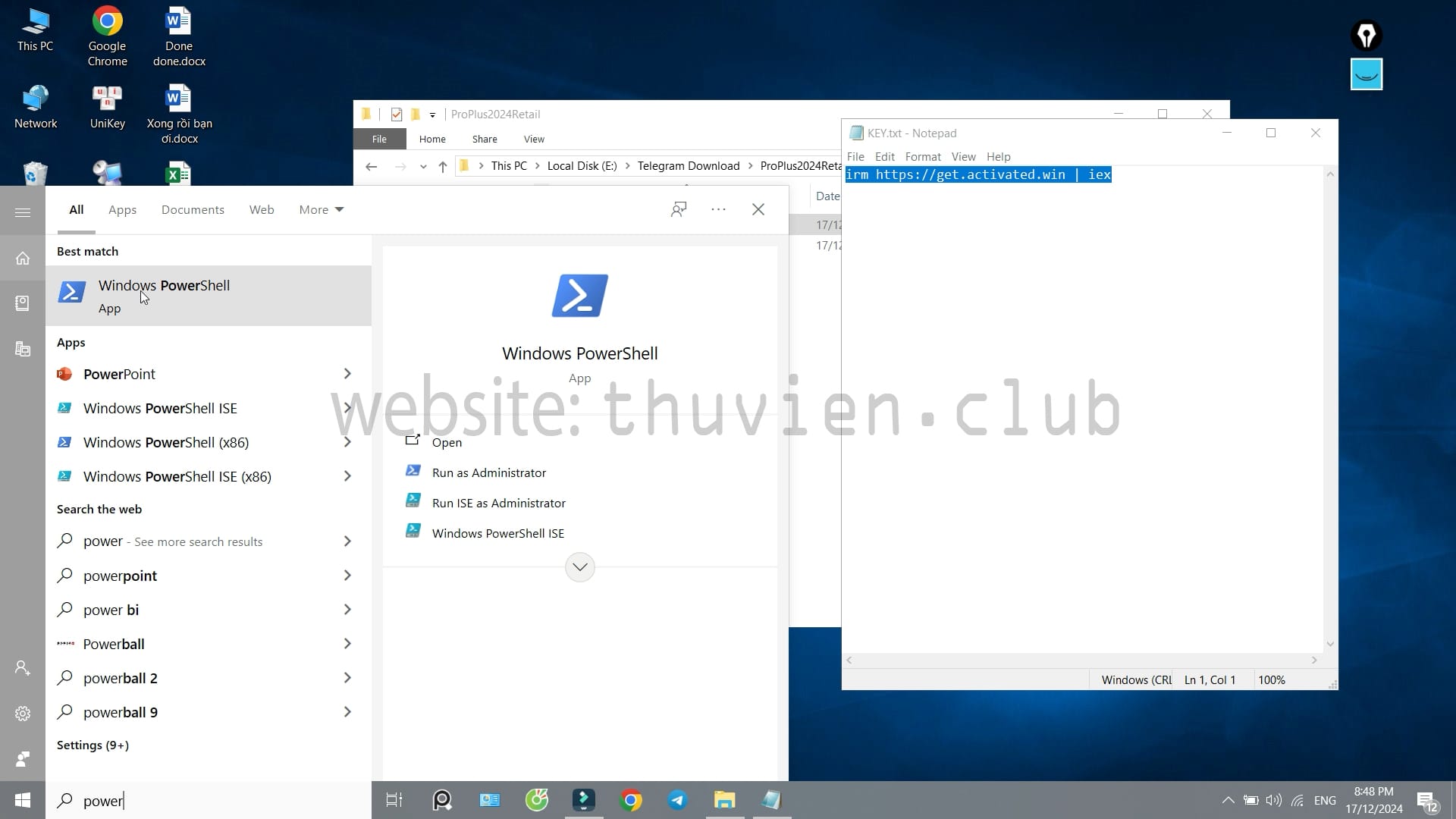Expand Powerball suggestion arrow

[347, 644]
